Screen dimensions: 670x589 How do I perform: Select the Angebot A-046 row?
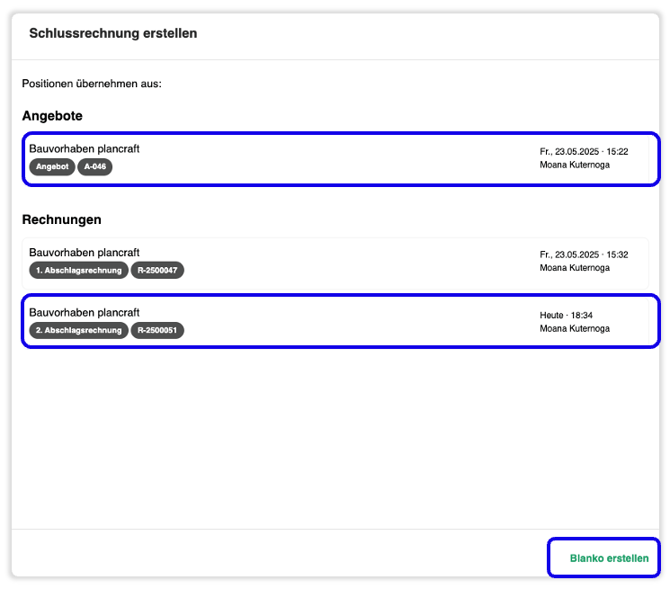pos(341,159)
